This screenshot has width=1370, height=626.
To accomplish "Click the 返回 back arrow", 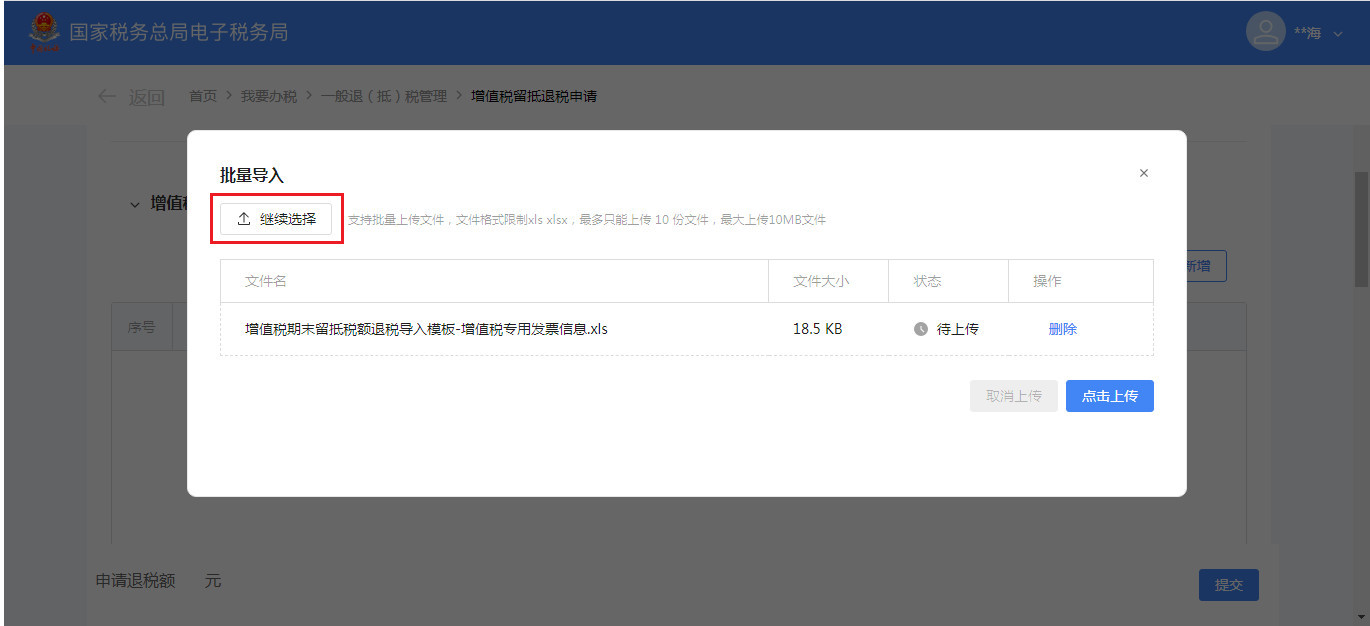I will tap(107, 96).
